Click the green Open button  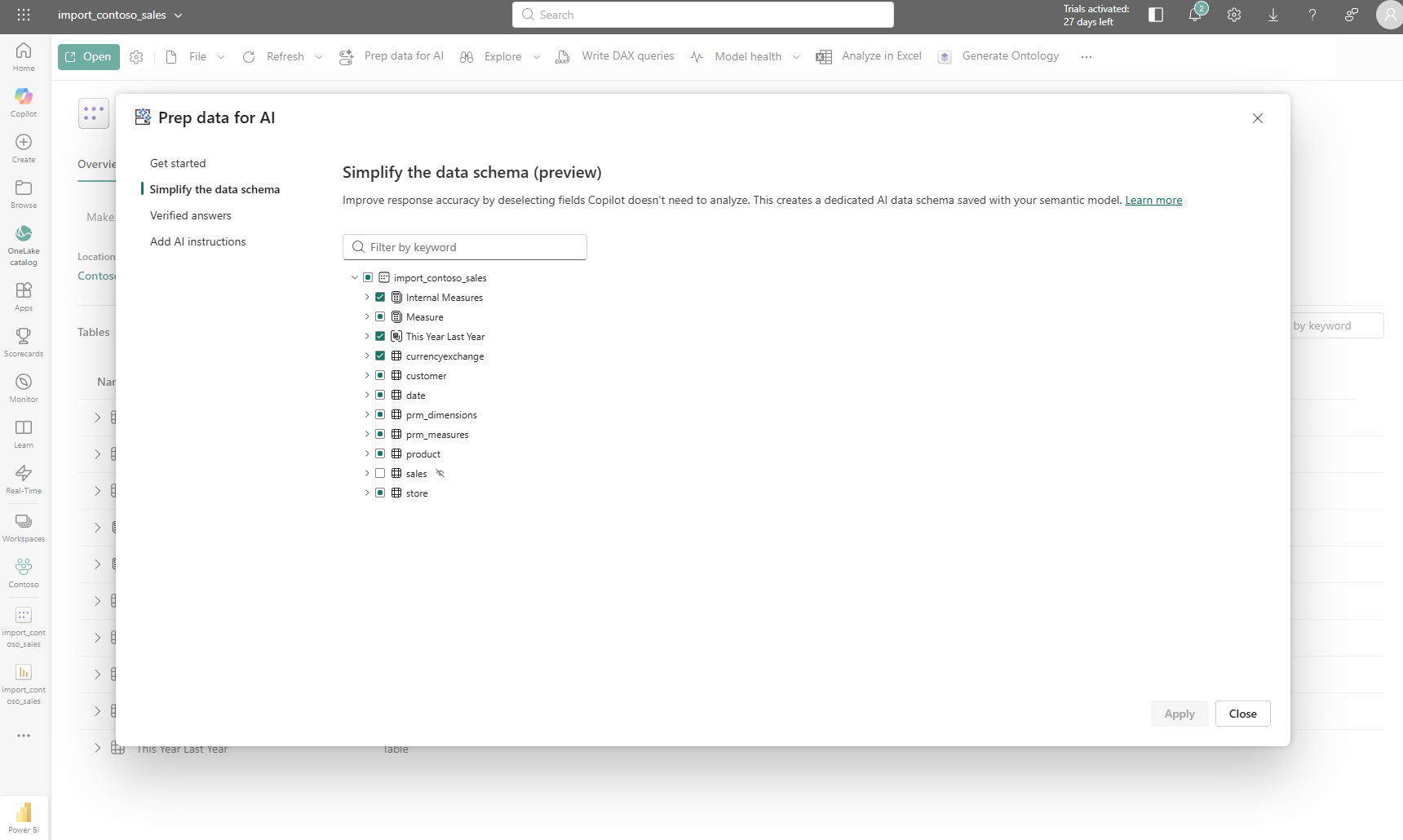click(x=89, y=56)
